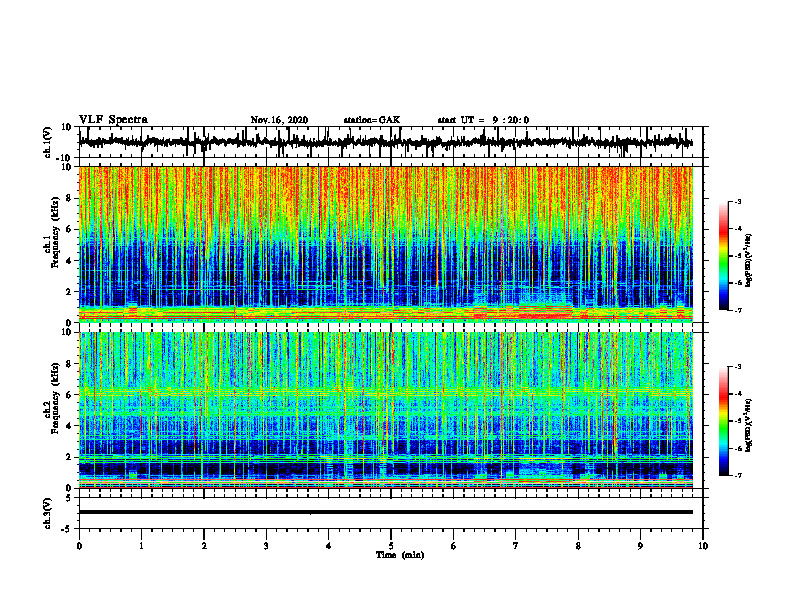Click time axis tick label '9'
Image resolution: width=792 pixels, height=612 pixels.
pos(640,546)
